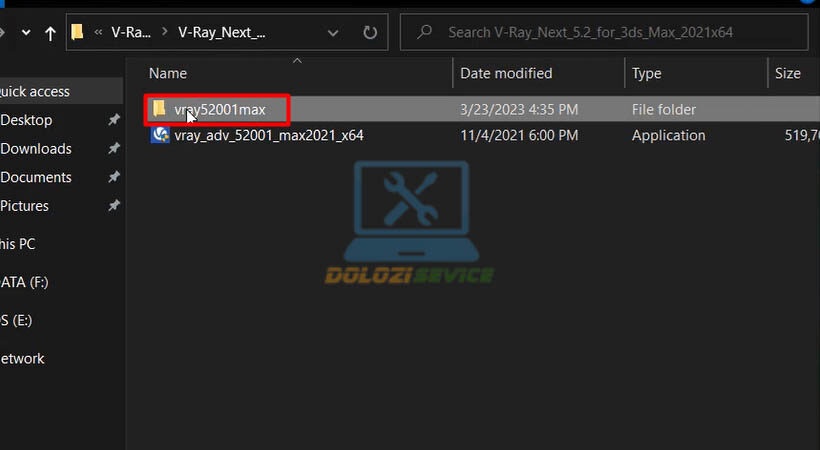820x450 pixels.
Task: Select the vray52001max folder name
Action: [x=220, y=110]
